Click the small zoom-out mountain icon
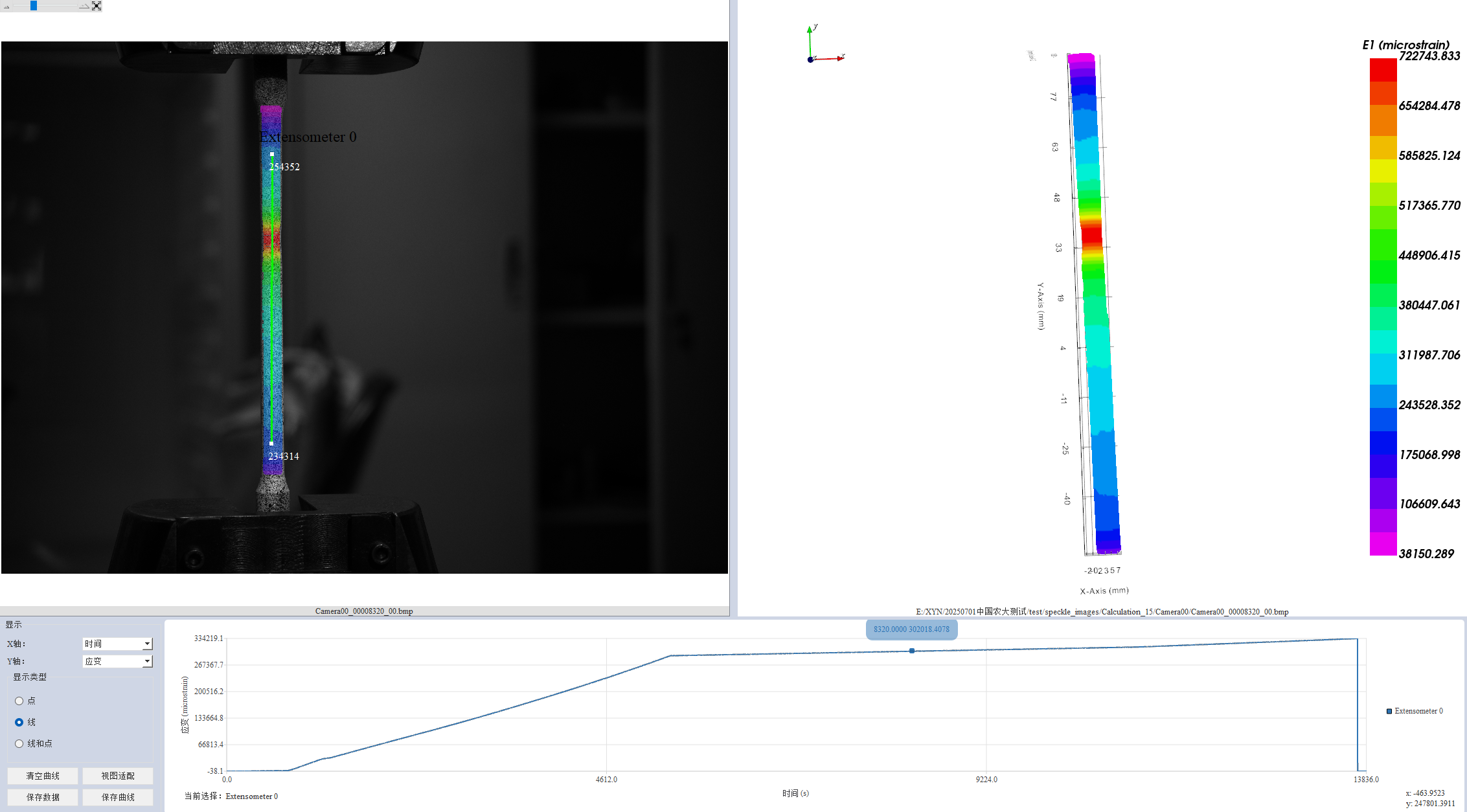1467x812 pixels. click(x=6, y=7)
